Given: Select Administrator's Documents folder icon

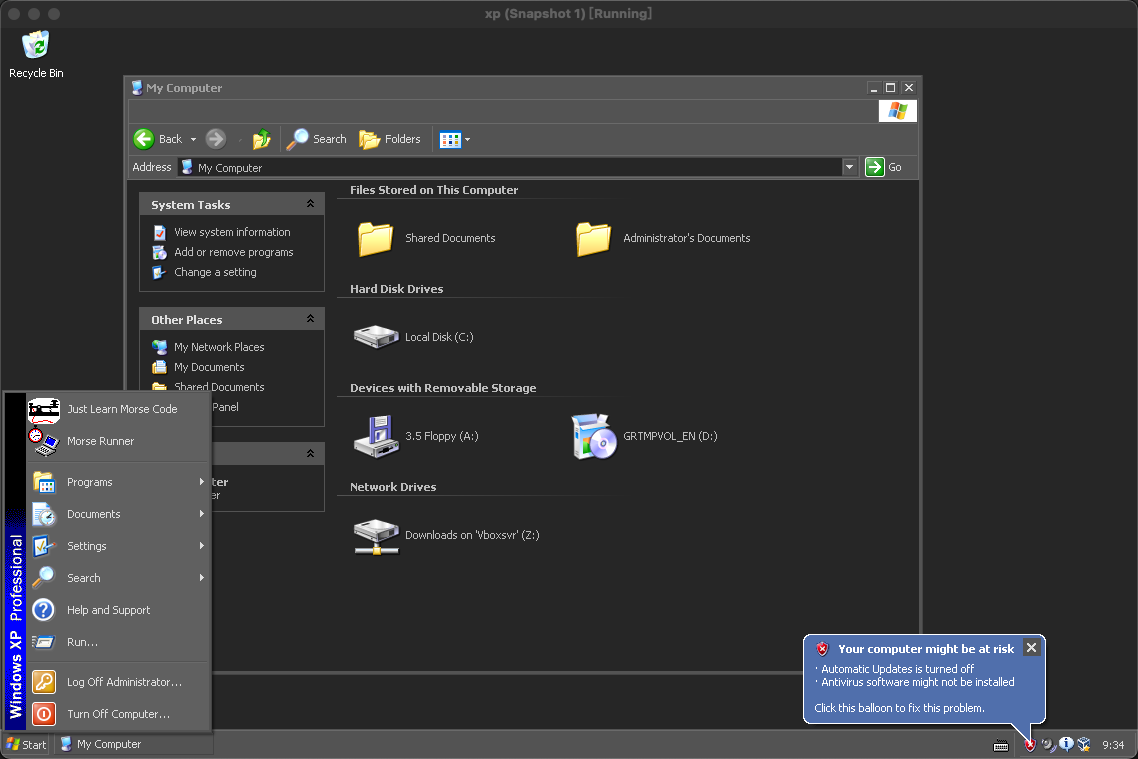Looking at the screenshot, I should pos(593,238).
